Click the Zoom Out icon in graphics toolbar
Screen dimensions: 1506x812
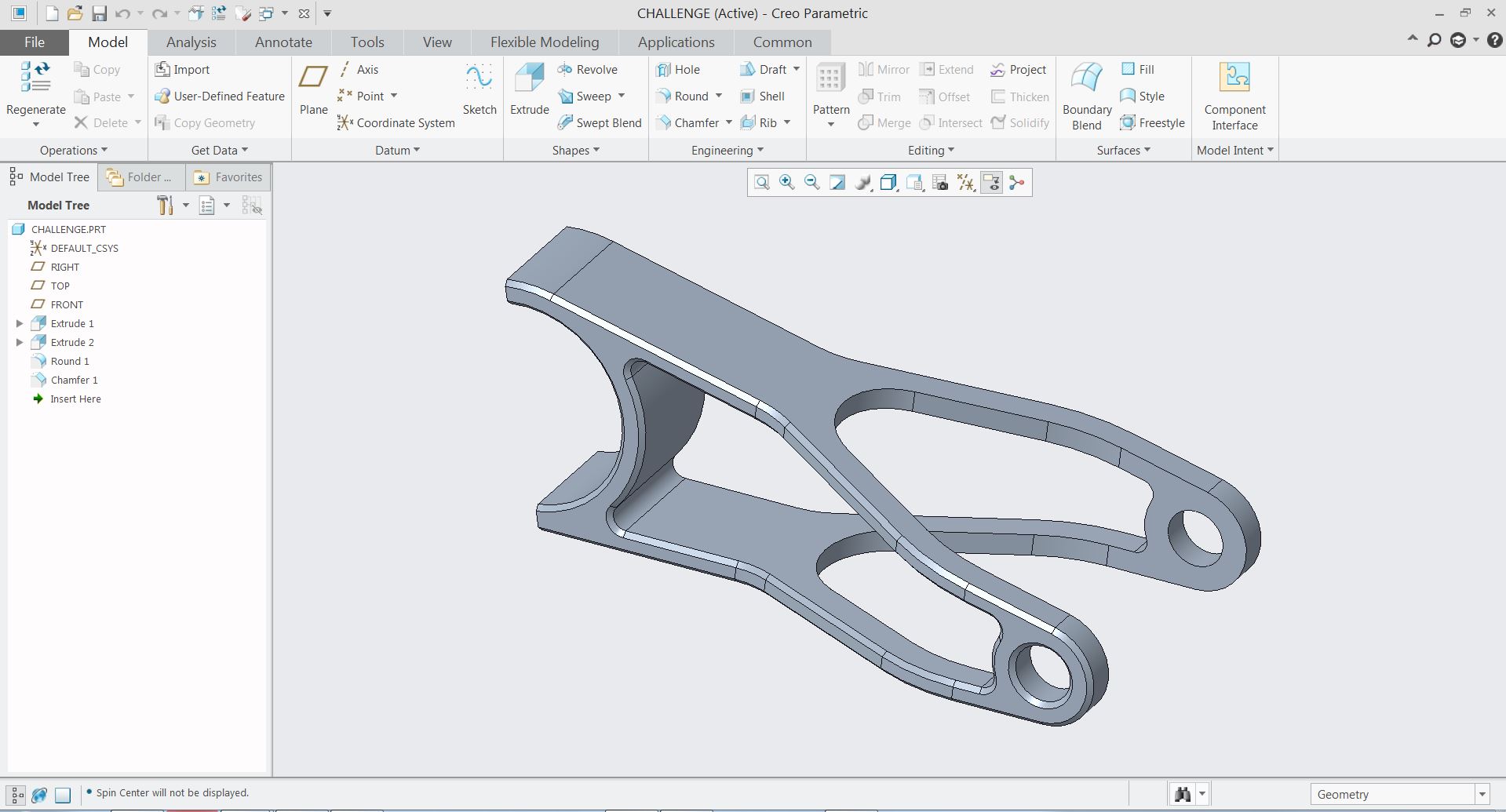point(811,183)
